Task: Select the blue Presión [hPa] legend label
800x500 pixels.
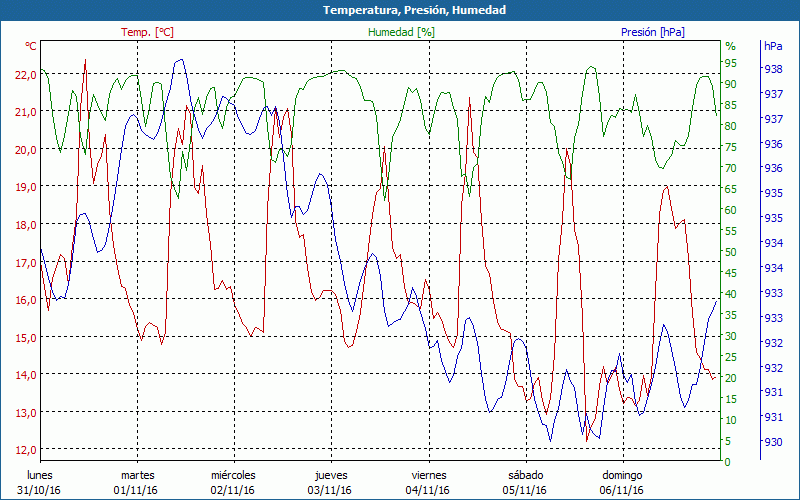Action: 653,32
